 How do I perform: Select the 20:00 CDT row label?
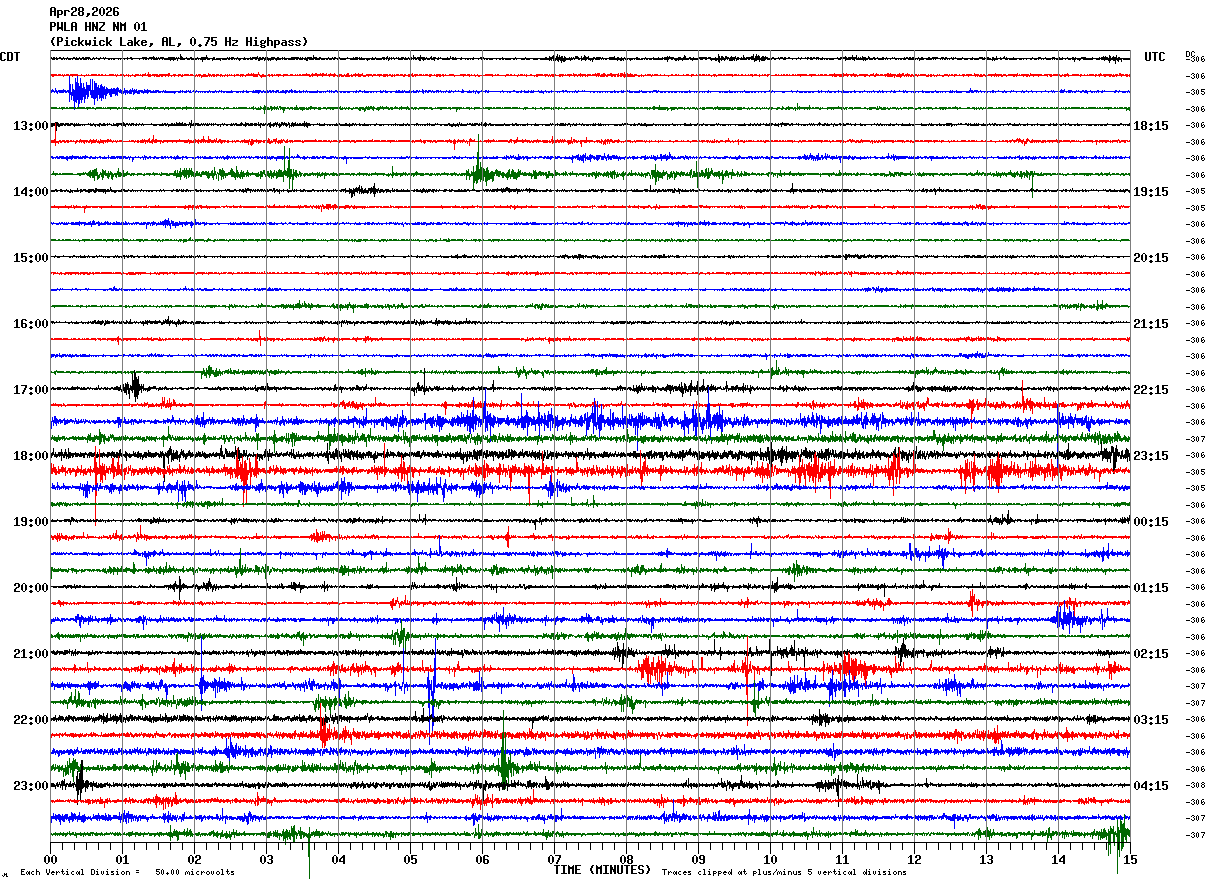[x=31, y=588]
